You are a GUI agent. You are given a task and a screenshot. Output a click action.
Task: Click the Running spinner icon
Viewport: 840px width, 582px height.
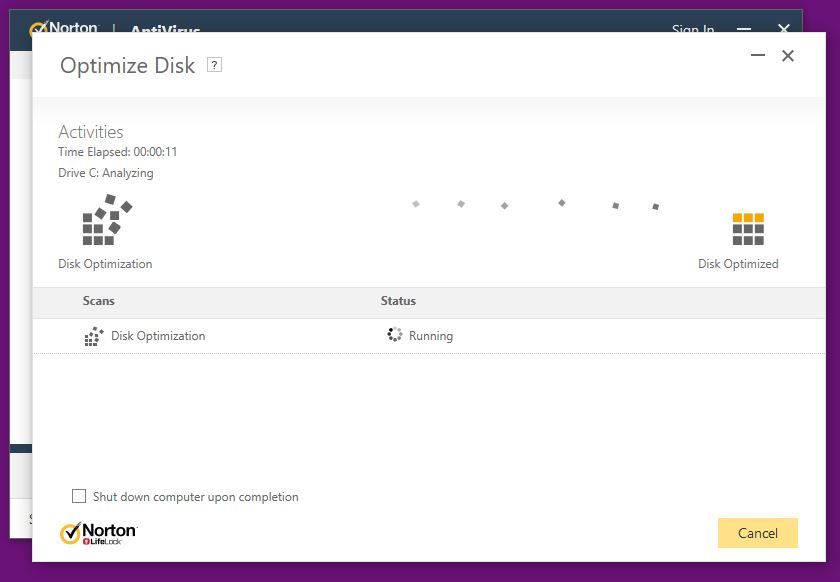395,334
